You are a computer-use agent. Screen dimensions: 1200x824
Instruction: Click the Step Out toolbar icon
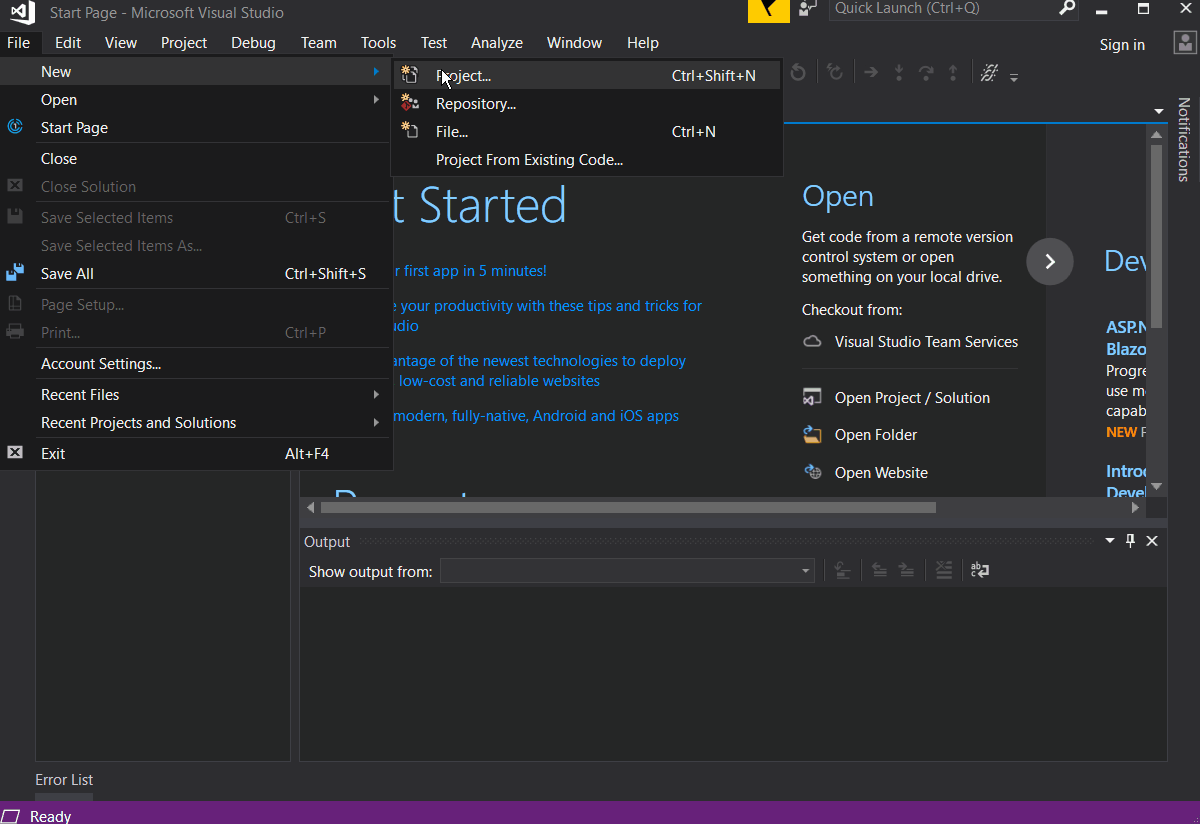coord(953,72)
